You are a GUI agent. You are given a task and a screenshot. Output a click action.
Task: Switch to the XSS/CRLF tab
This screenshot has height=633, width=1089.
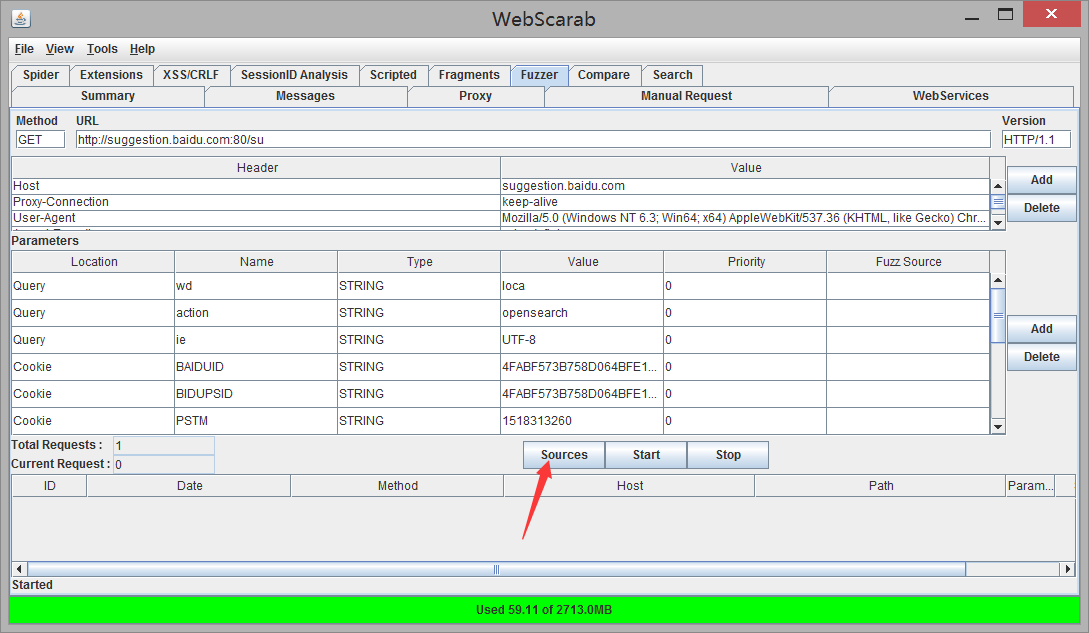pyautogui.click(x=191, y=75)
